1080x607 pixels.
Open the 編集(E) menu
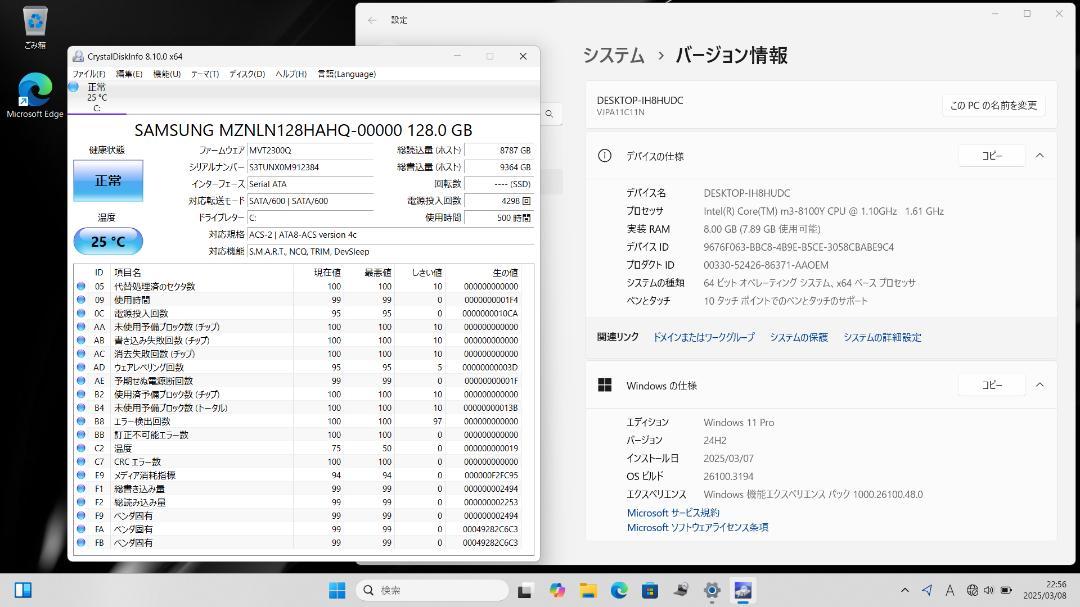tap(129, 74)
